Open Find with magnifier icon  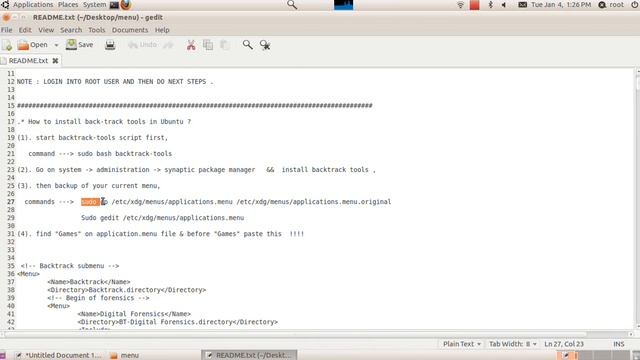[x=247, y=45]
